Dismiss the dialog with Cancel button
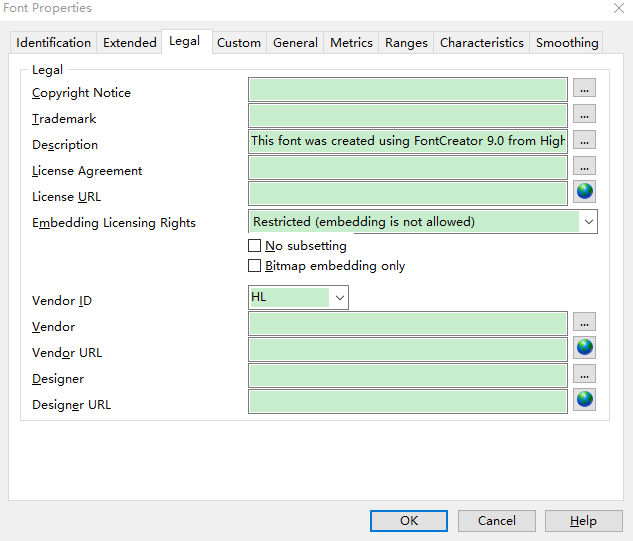This screenshot has height=541, width=633. coord(497,521)
